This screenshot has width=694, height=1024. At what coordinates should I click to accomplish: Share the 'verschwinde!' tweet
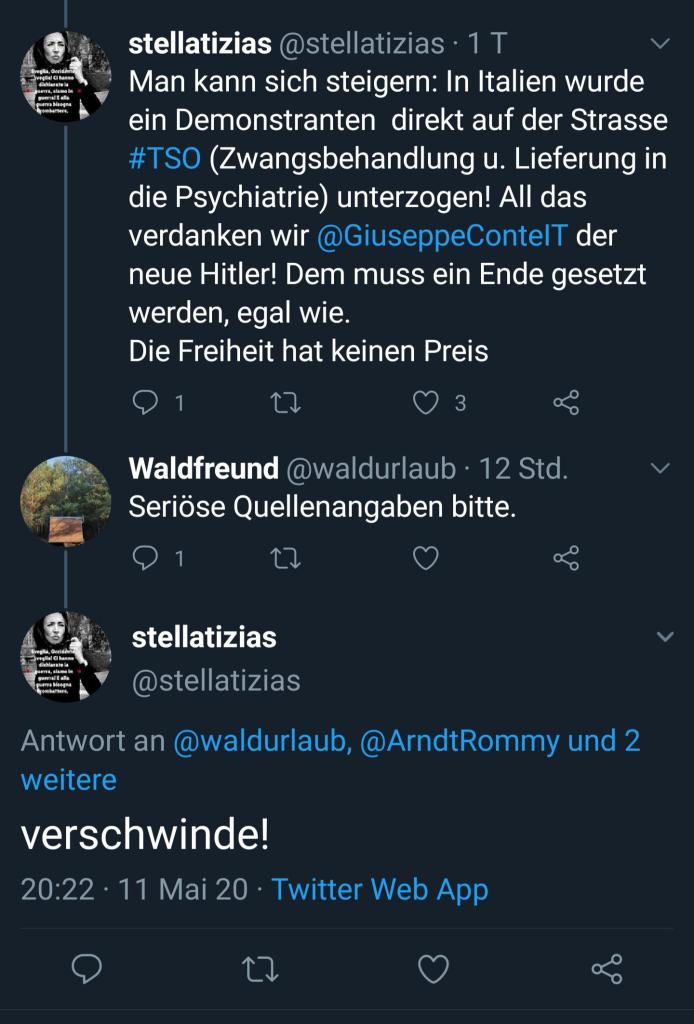tap(606, 968)
